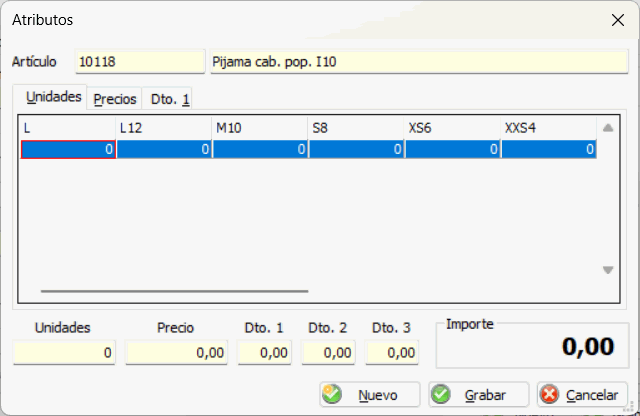Click the M10 column header
The width and height of the screenshot is (640, 416).
260,128
